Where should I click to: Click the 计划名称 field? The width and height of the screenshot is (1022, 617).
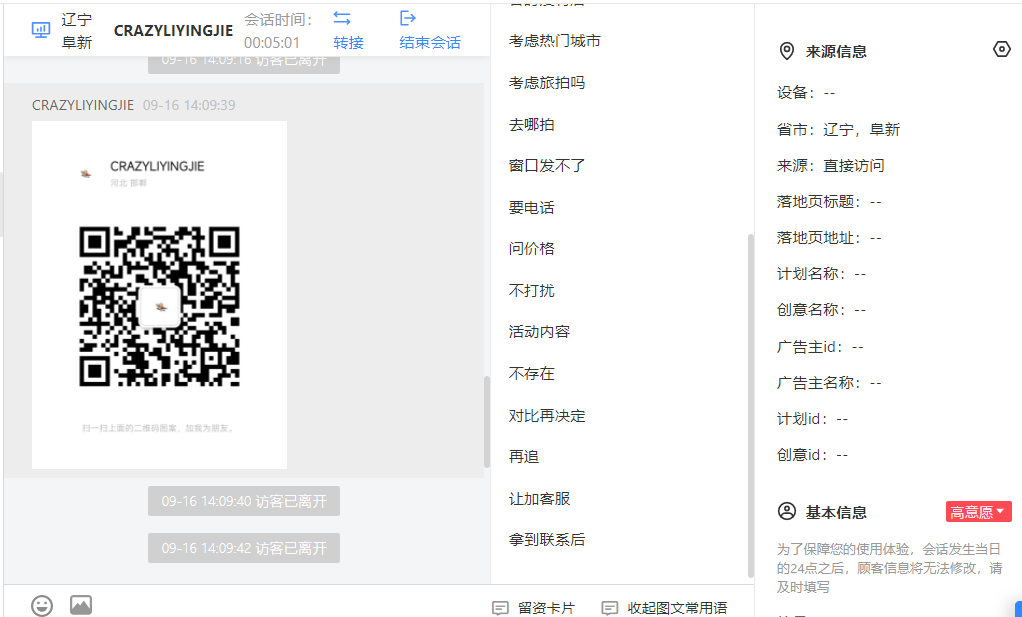point(821,274)
